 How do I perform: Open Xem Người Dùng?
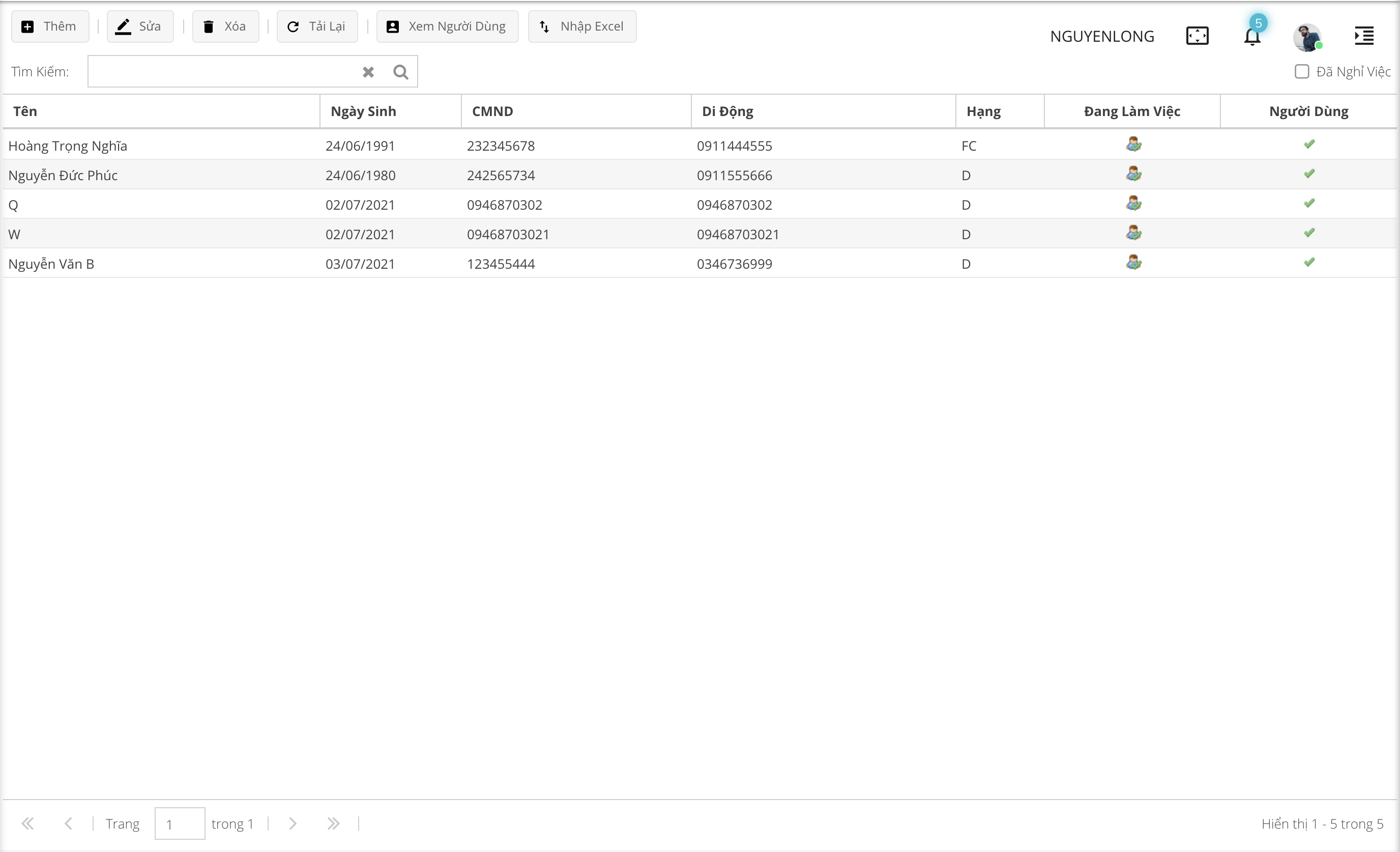coord(447,26)
